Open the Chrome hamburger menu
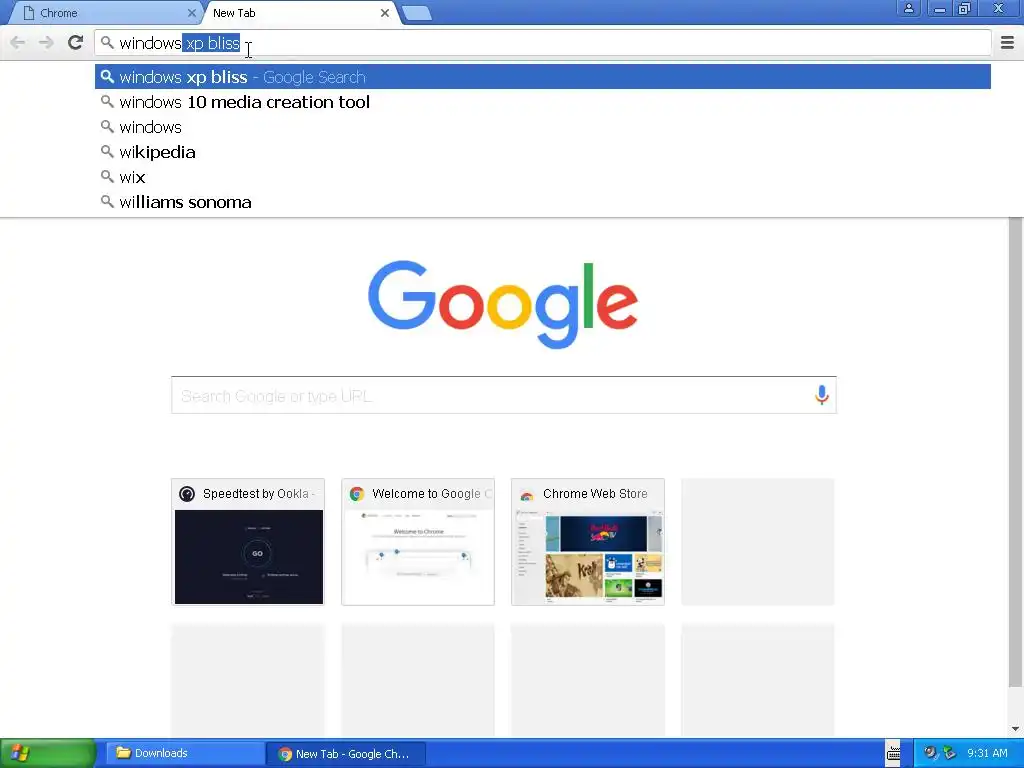This screenshot has height=768, width=1024. pos(1007,43)
